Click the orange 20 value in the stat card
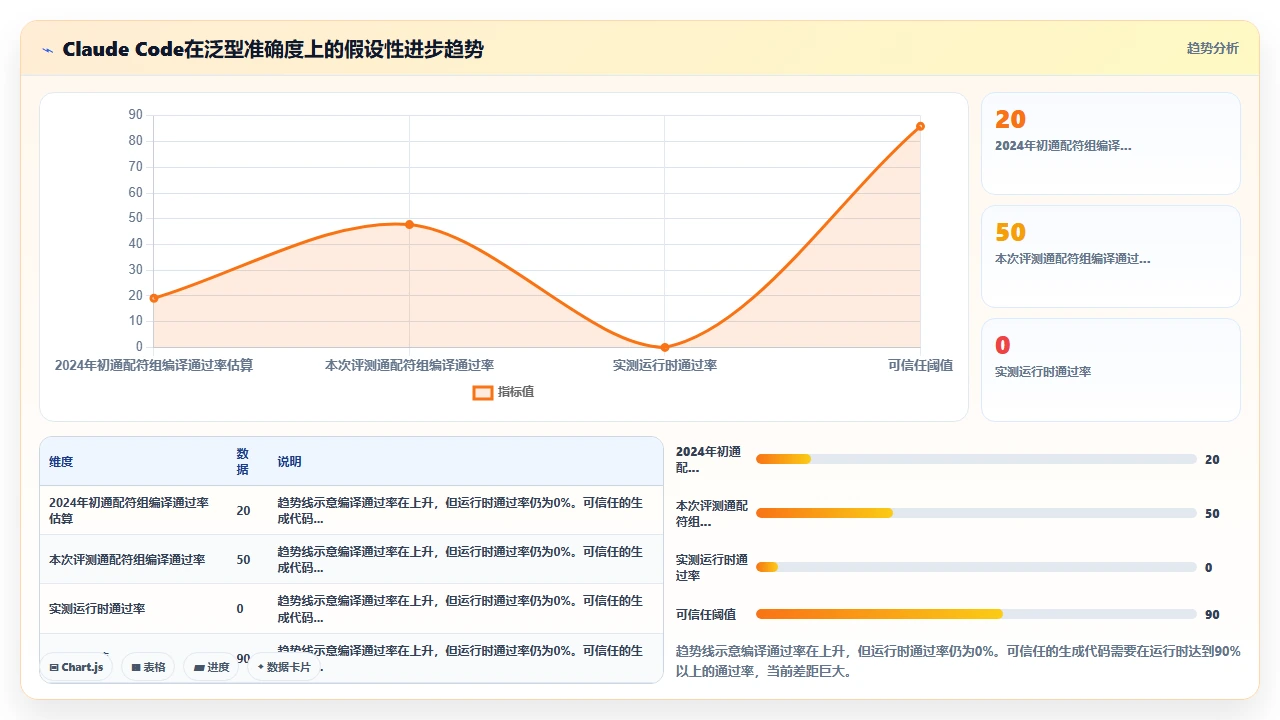Image resolution: width=1280 pixels, height=720 pixels. [x=1010, y=119]
